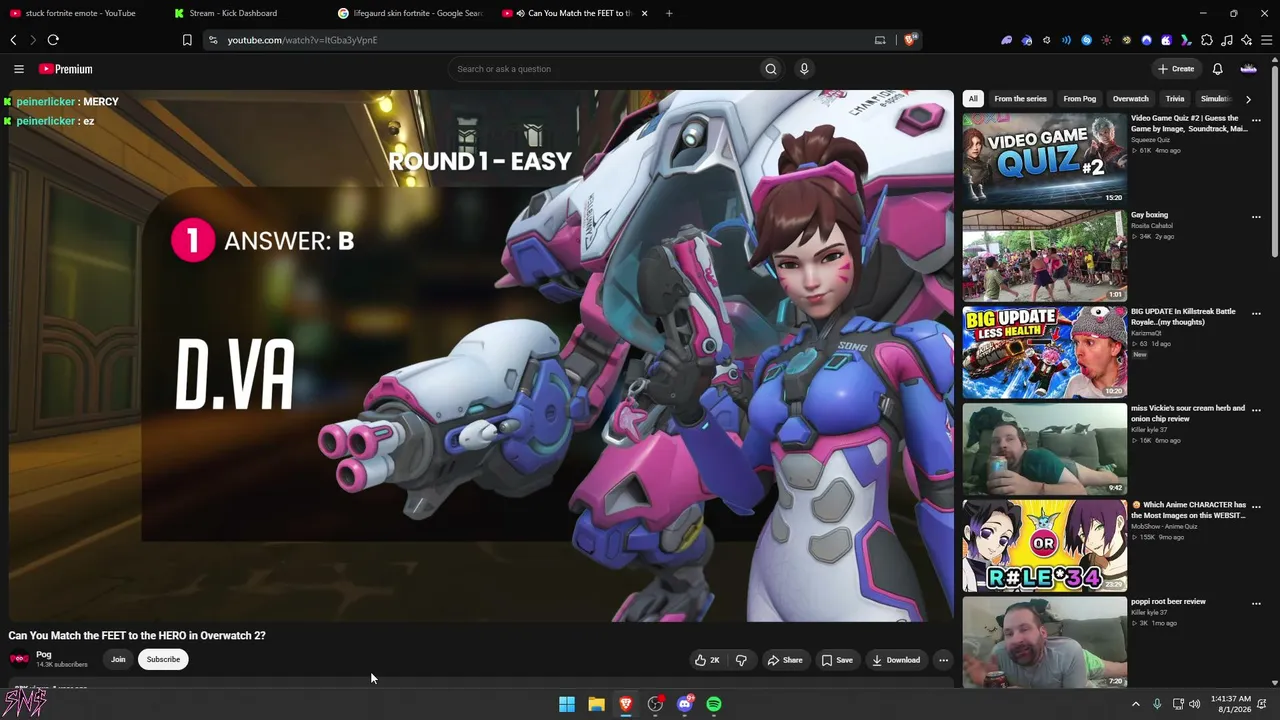This screenshot has width=1280, height=720.
Task: Start voice search with the microphone icon
Action: pyautogui.click(x=804, y=69)
